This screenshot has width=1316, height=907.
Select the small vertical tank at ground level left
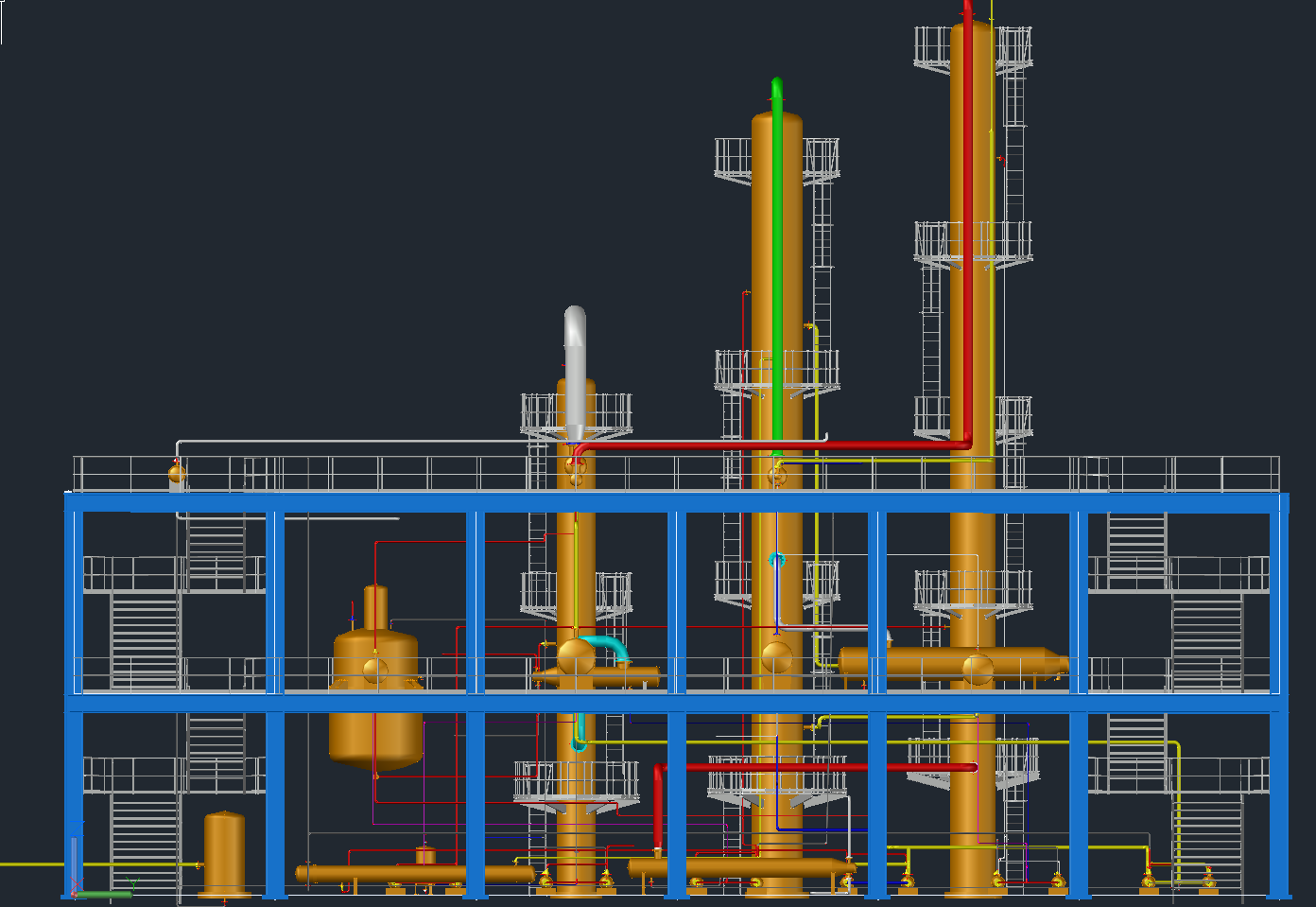pos(224,853)
